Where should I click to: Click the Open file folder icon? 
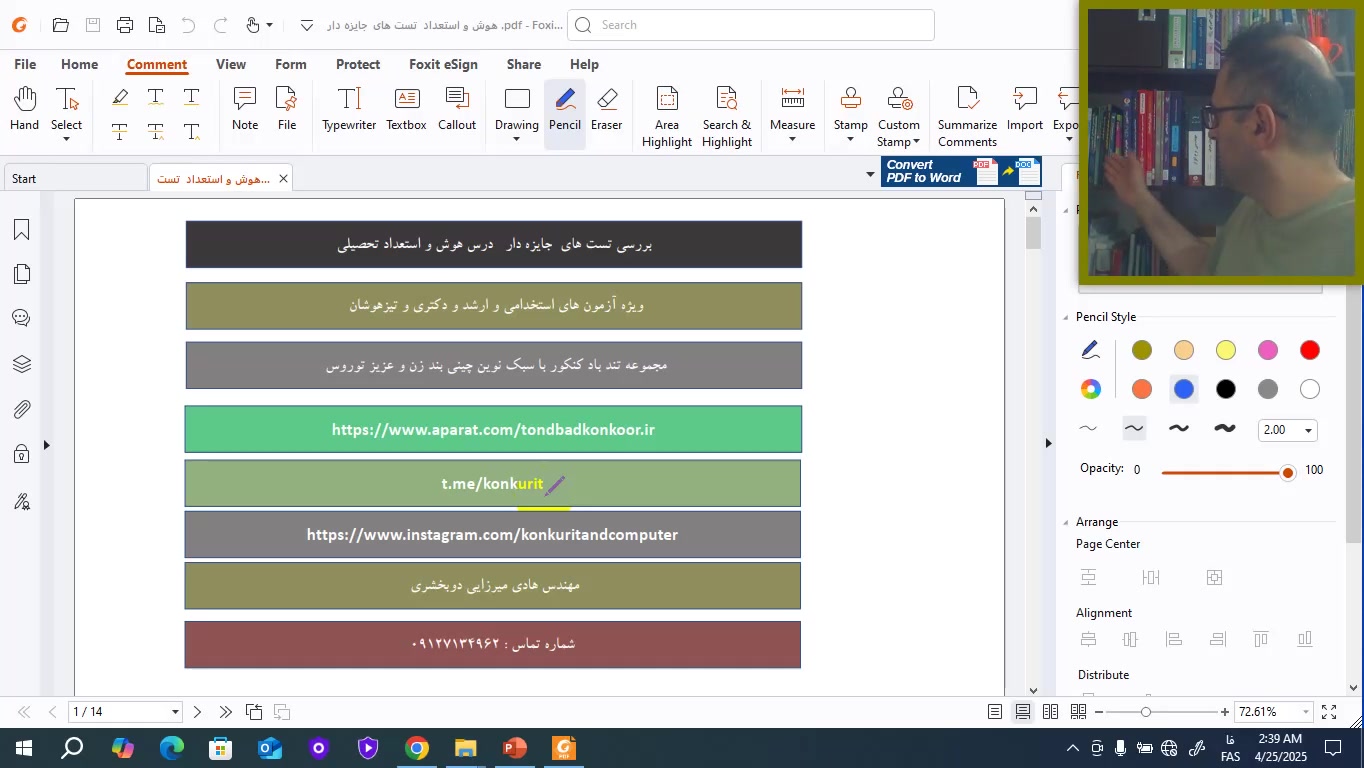(x=60, y=25)
